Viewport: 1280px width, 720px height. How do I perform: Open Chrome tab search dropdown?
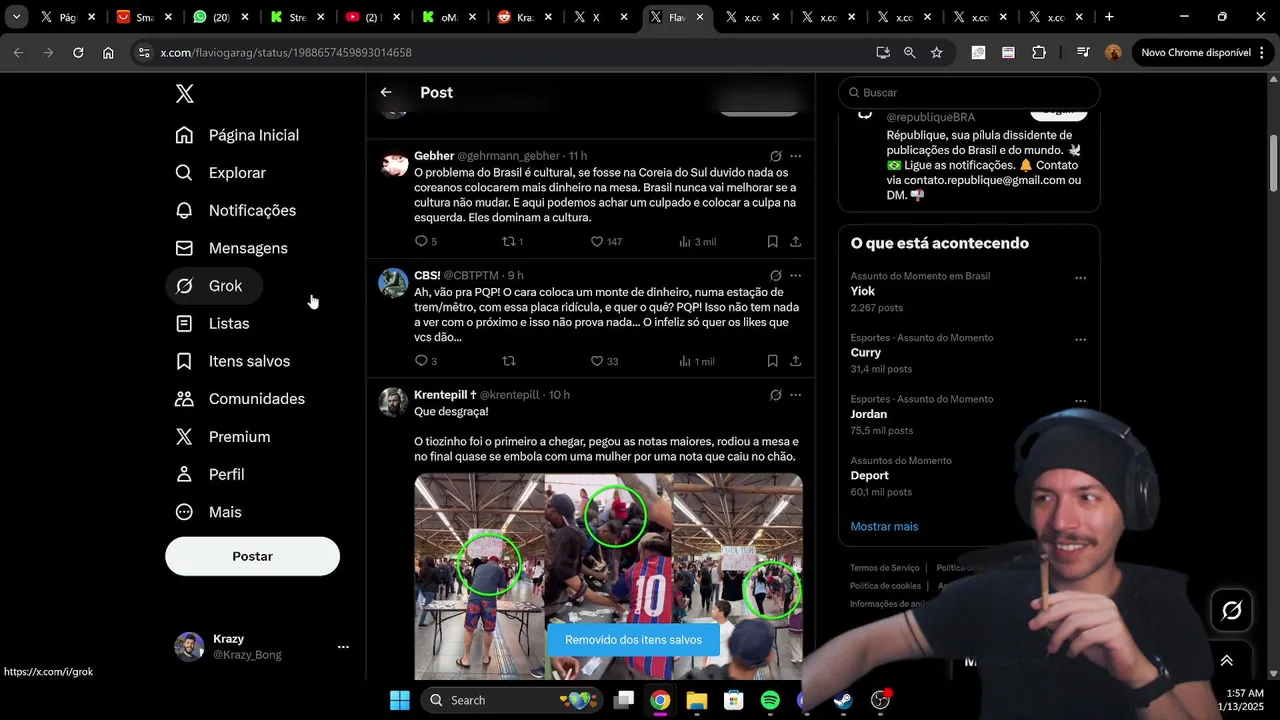click(x=16, y=17)
